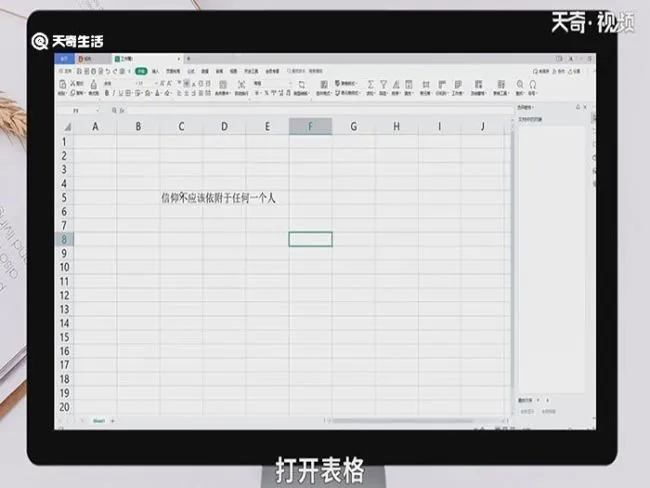Screen dimensions: 650x488
Task: Switch to the Data ribbon tab
Action: 205,71
